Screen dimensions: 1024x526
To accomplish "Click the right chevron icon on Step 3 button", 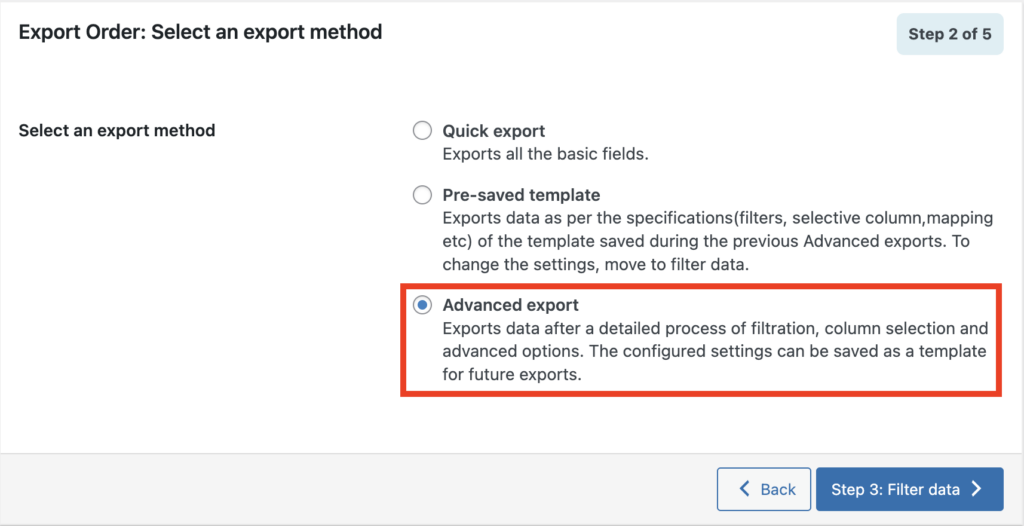I will [x=976, y=489].
